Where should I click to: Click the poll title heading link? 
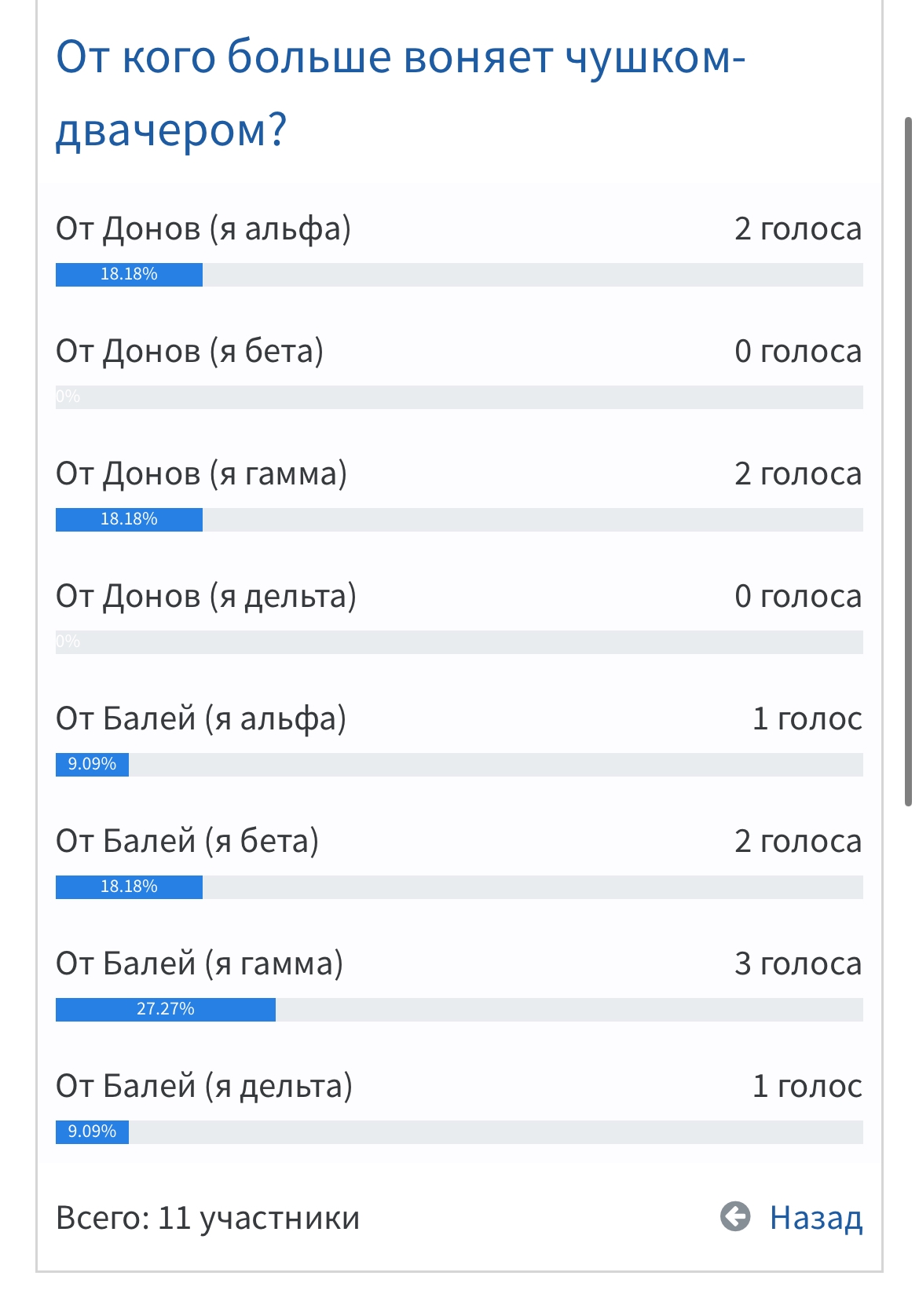coord(401,93)
